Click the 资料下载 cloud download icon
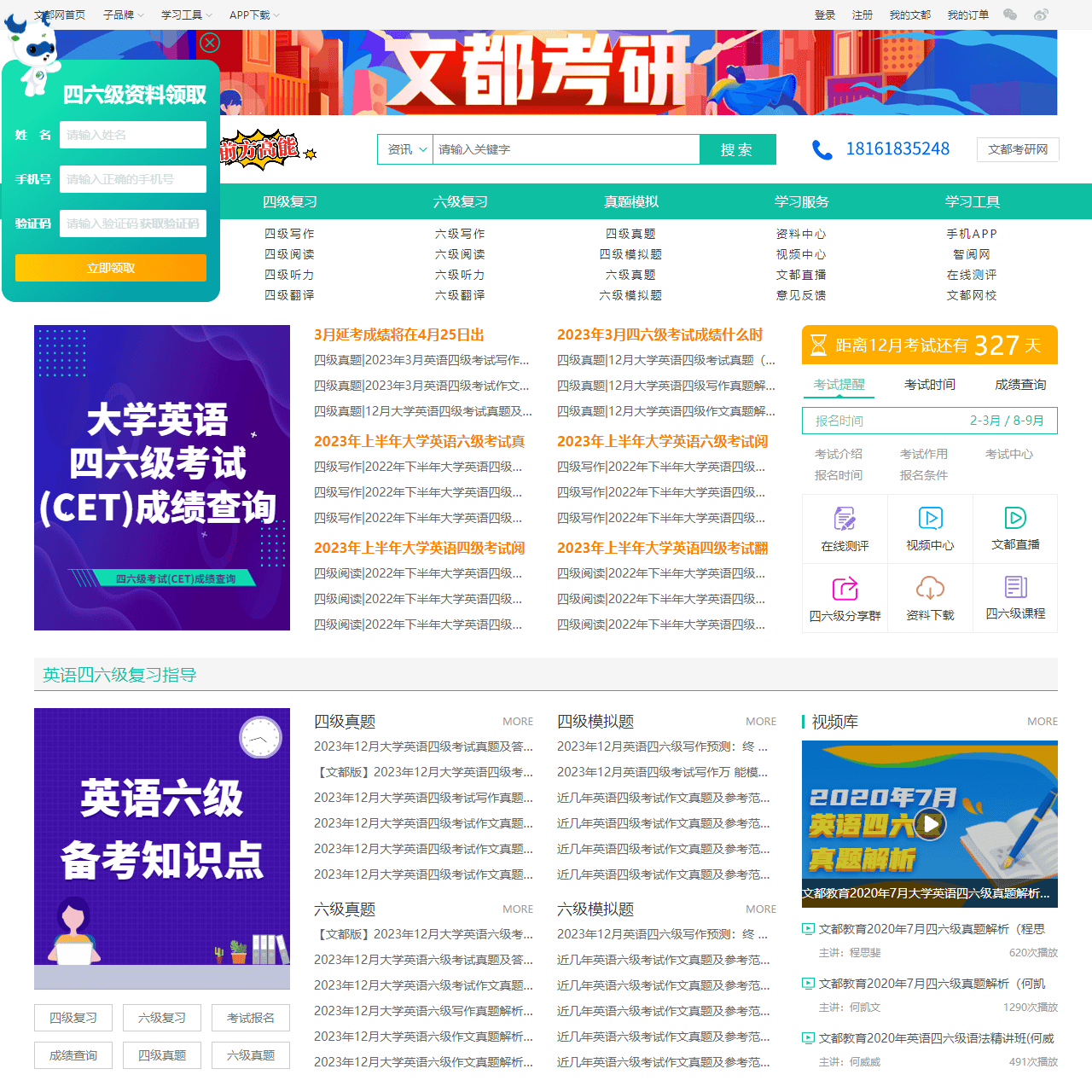1092x1092 pixels. (x=930, y=587)
